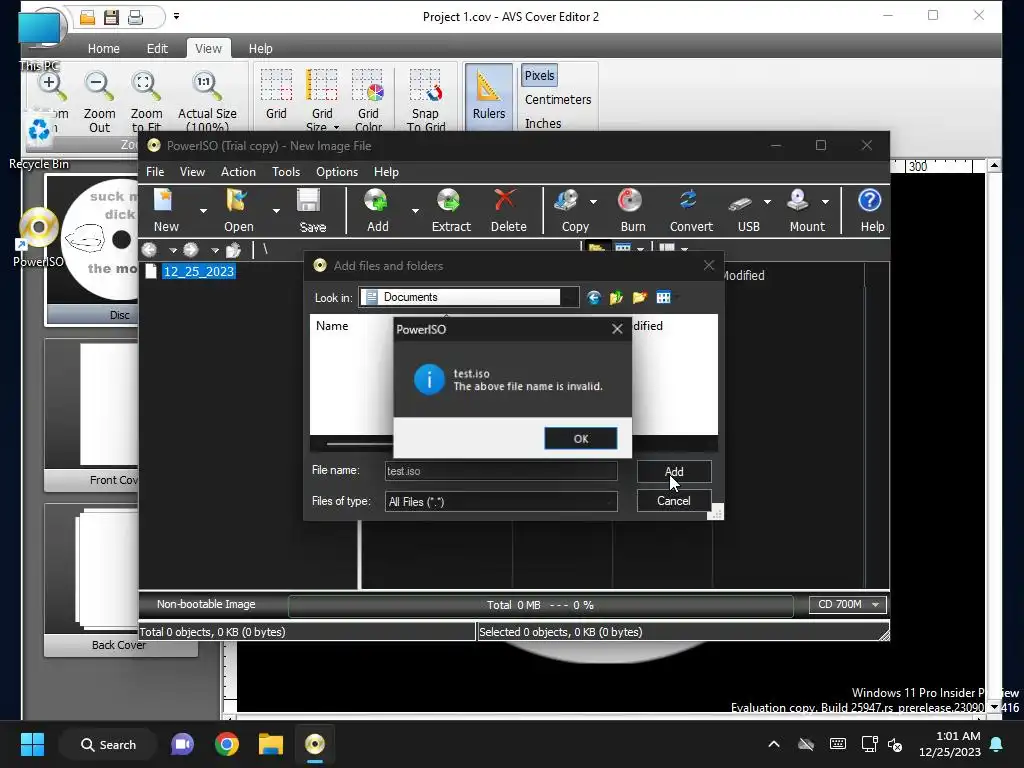The height and width of the screenshot is (768, 1024).
Task: Select Pixels as ruler unit
Action: [539, 76]
